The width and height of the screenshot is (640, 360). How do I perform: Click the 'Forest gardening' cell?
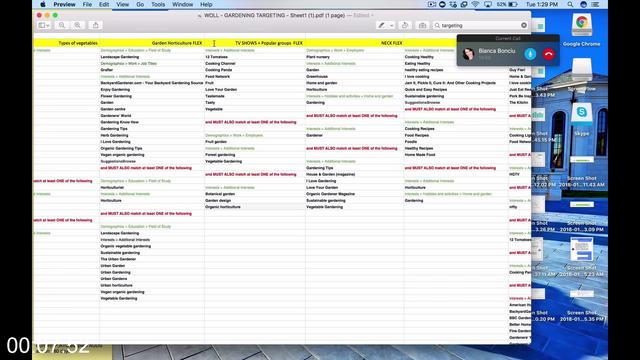[x=220, y=155]
